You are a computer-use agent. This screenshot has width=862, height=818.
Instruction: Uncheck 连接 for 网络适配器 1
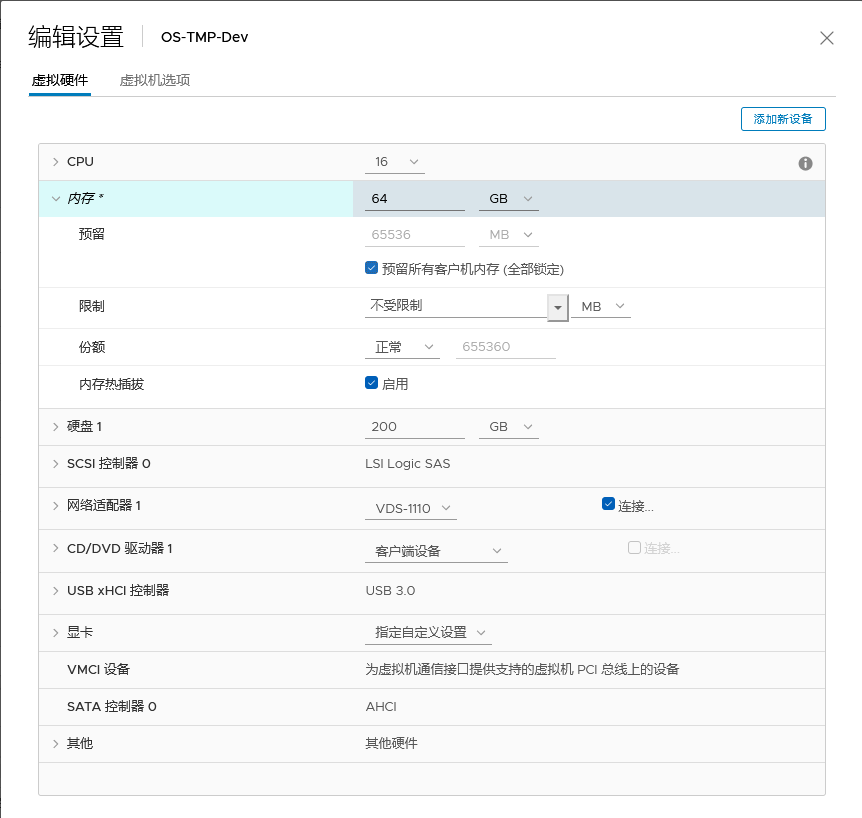(x=608, y=504)
